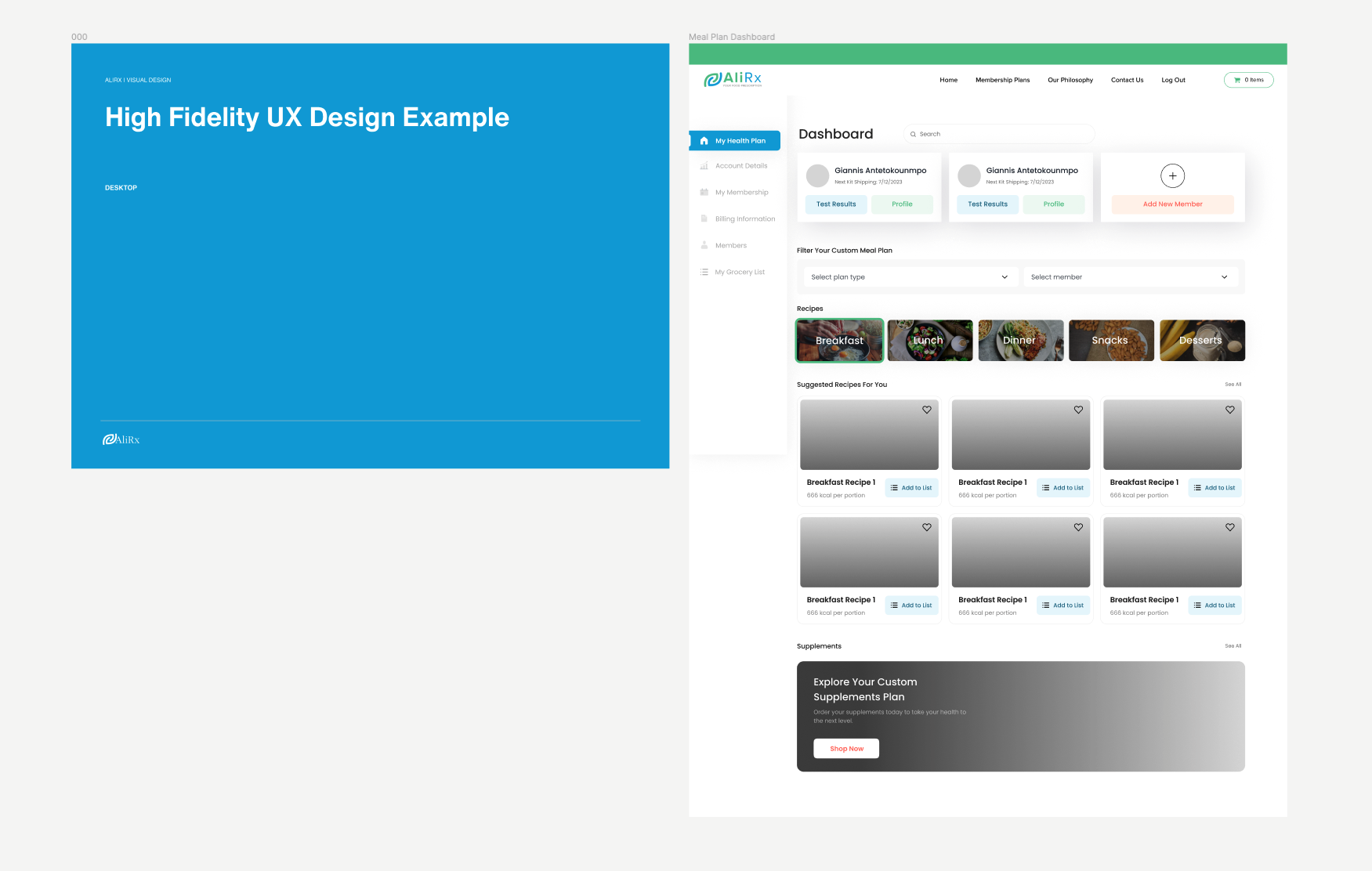Click Log Out
The height and width of the screenshot is (871, 1372).
1173,80
